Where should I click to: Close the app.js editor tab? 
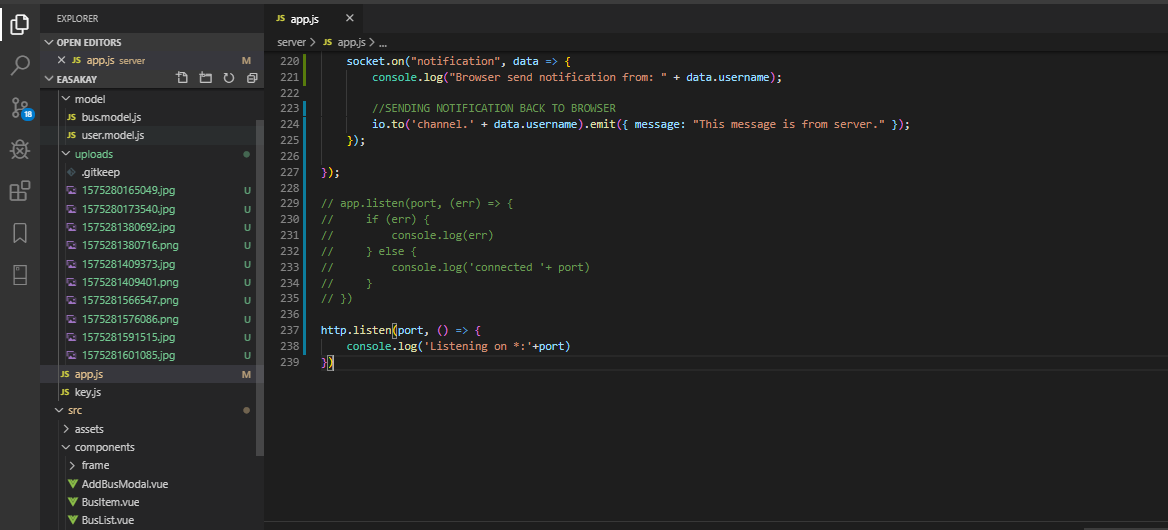tap(349, 19)
